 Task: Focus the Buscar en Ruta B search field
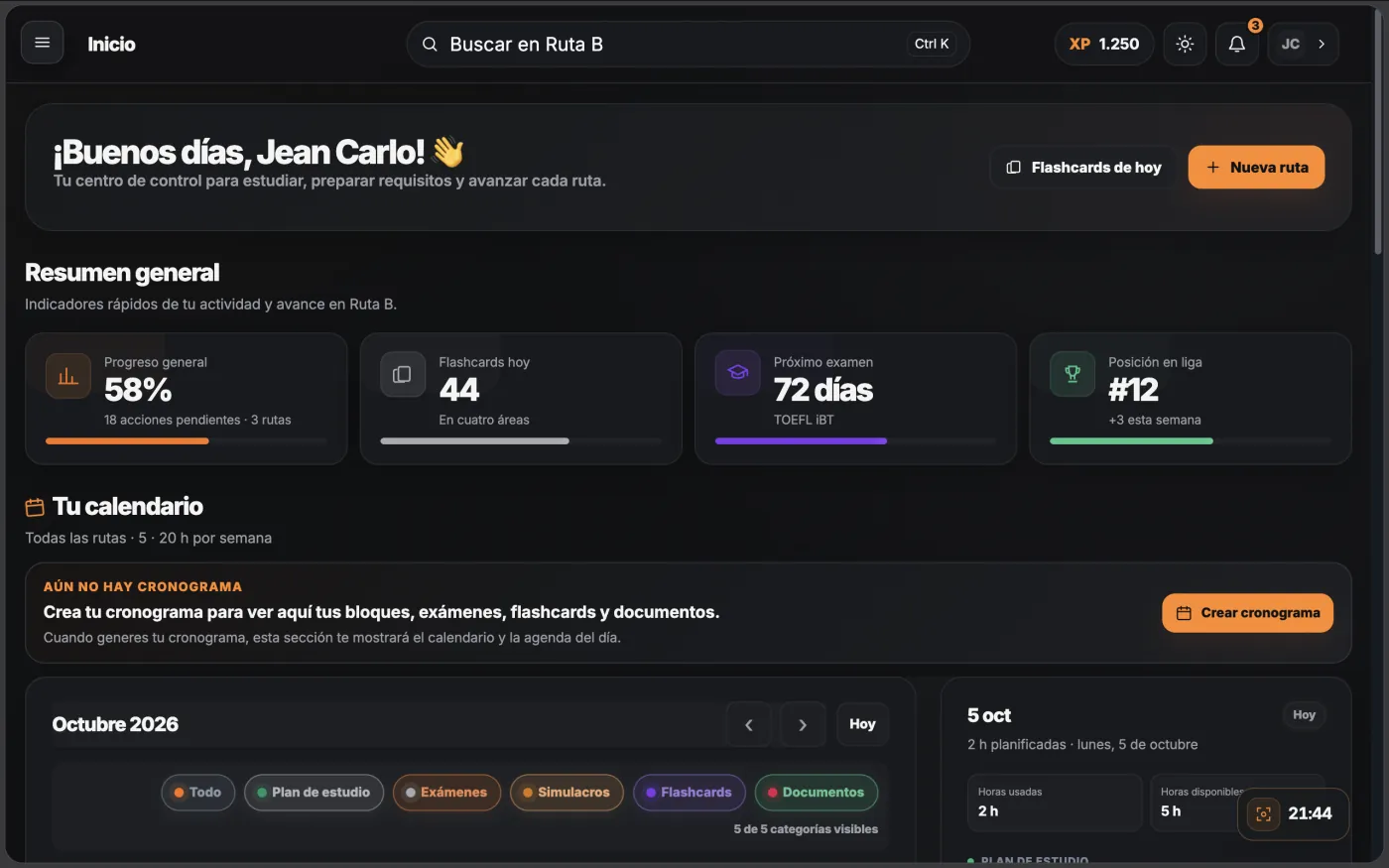click(x=688, y=44)
